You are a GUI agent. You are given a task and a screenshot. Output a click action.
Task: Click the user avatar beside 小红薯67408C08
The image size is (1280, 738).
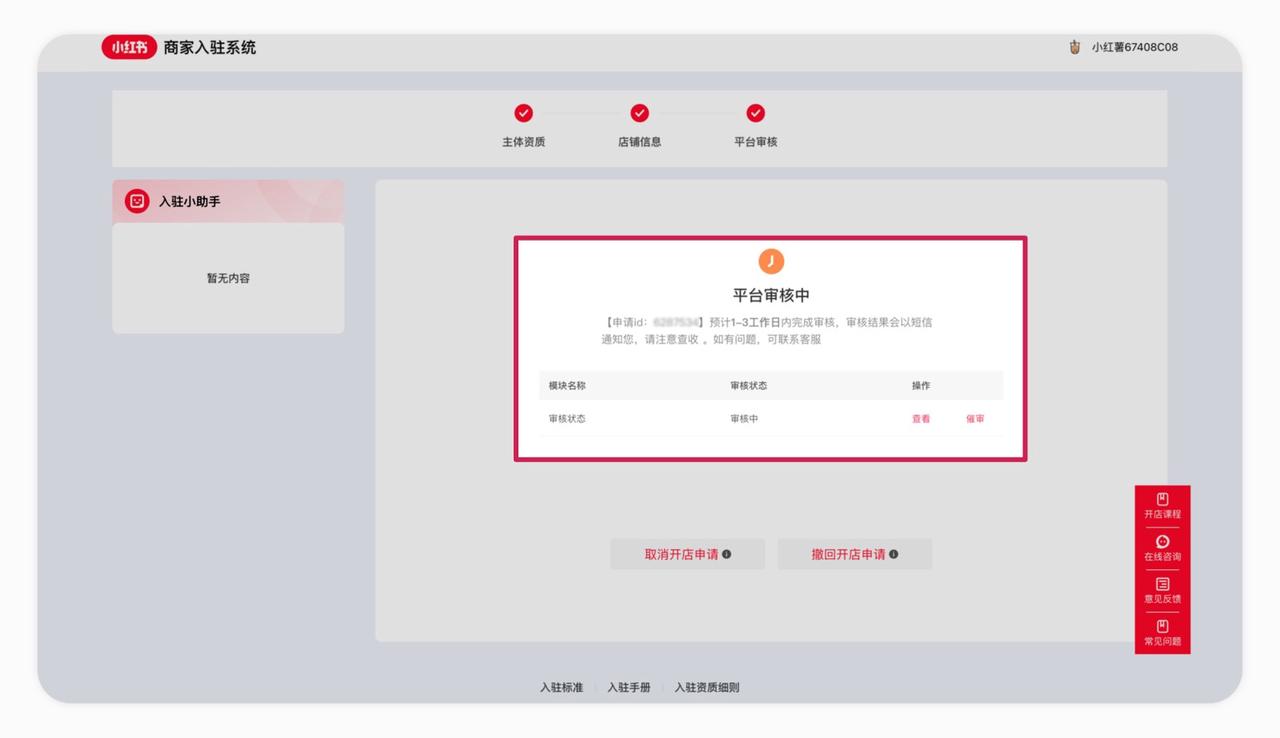(1075, 47)
